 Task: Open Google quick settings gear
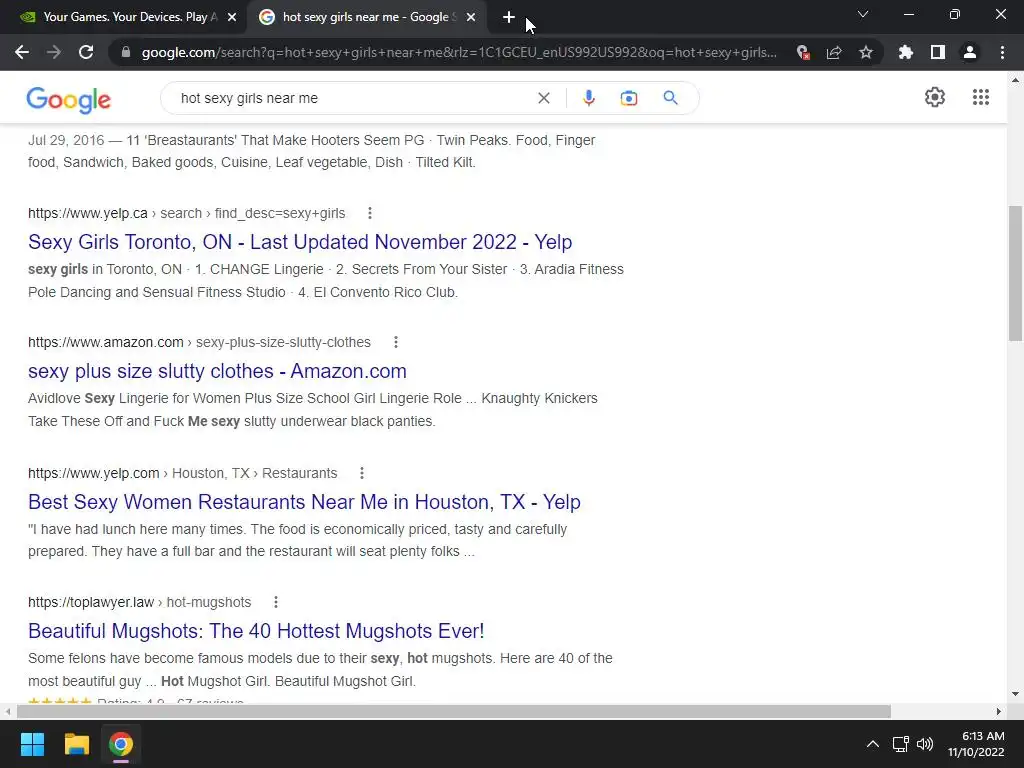pyautogui.click(x=935, y=97)
